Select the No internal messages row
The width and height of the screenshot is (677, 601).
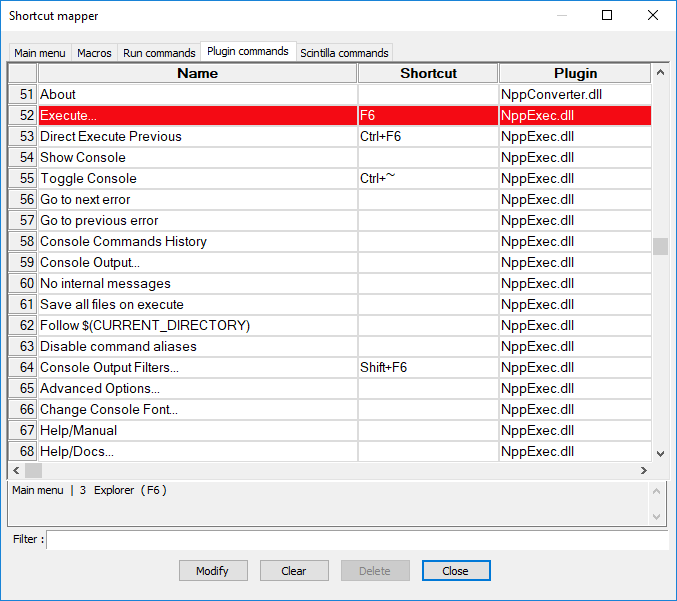point(329,283)
